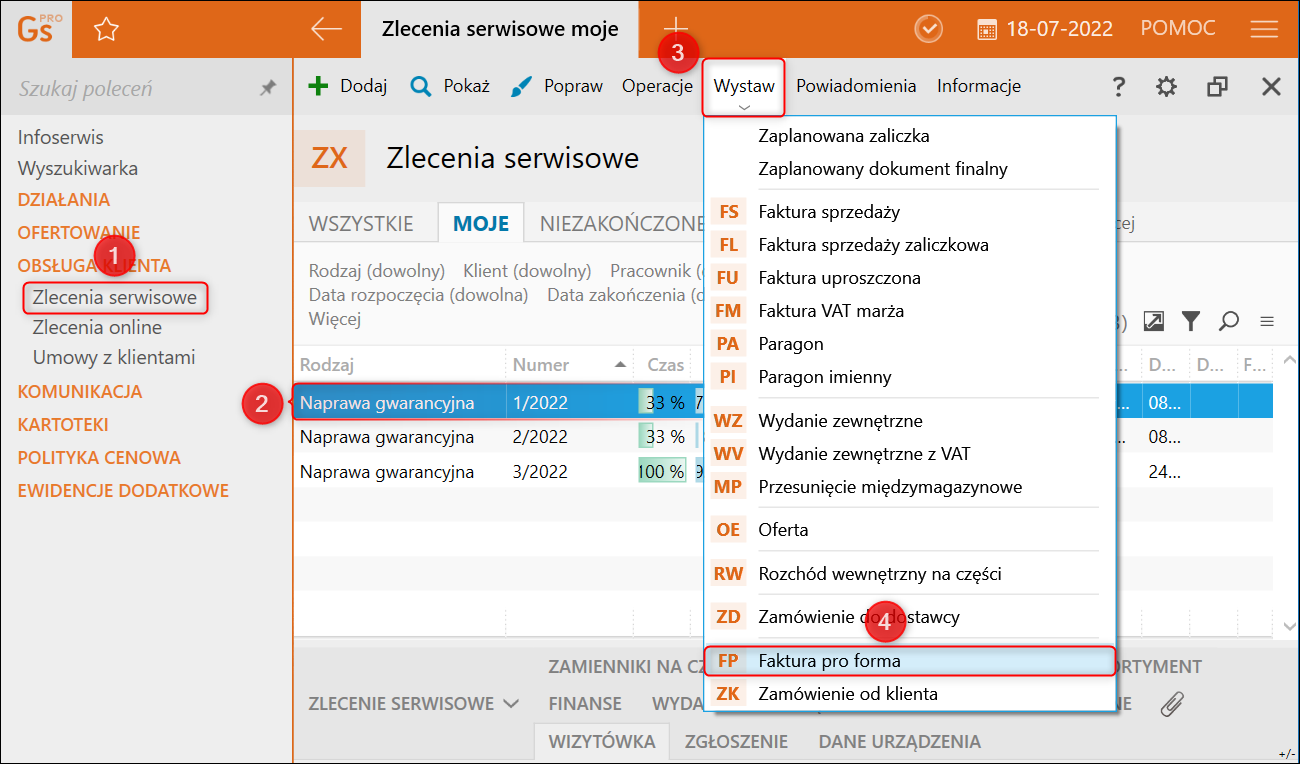Viewport: 1300px width, 764px height.
Task: Click Pokaż in the toolbar
Action: 450,86
